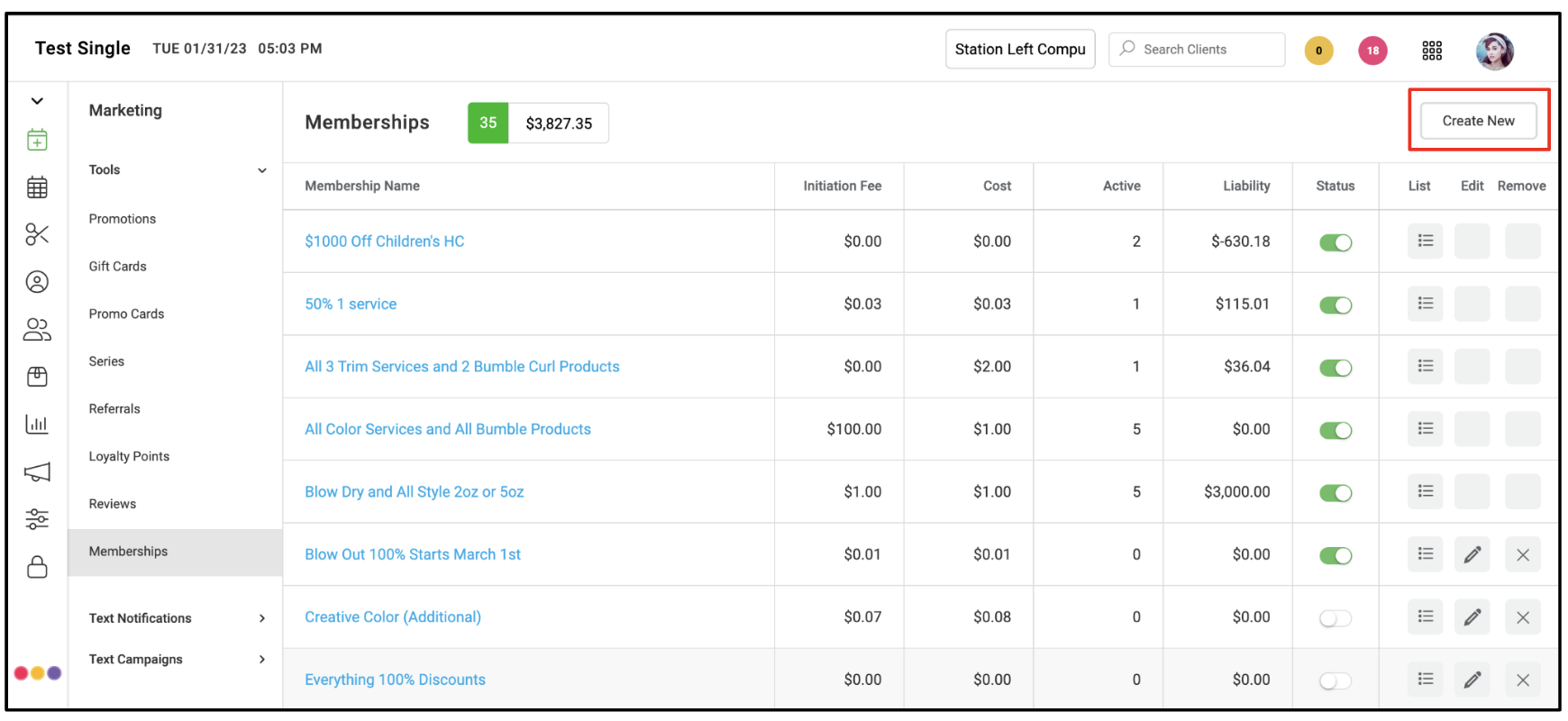Toggle status of Blow Out 100% membership
Image resolution: width=1568 pixels, height=721 pixels.
pyautogui.click(x=1336, y=555)
